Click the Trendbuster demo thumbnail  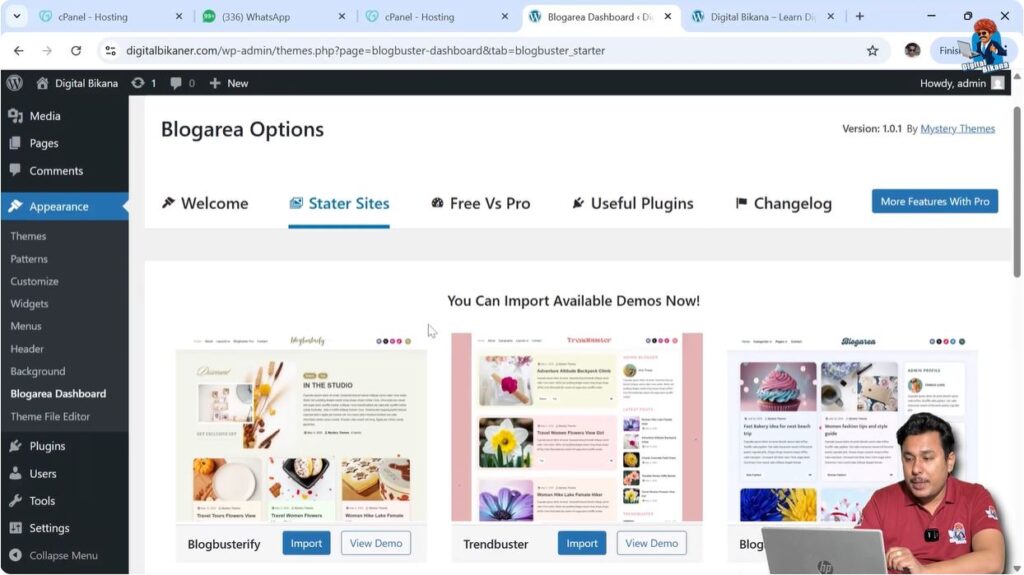coord(577,427)
